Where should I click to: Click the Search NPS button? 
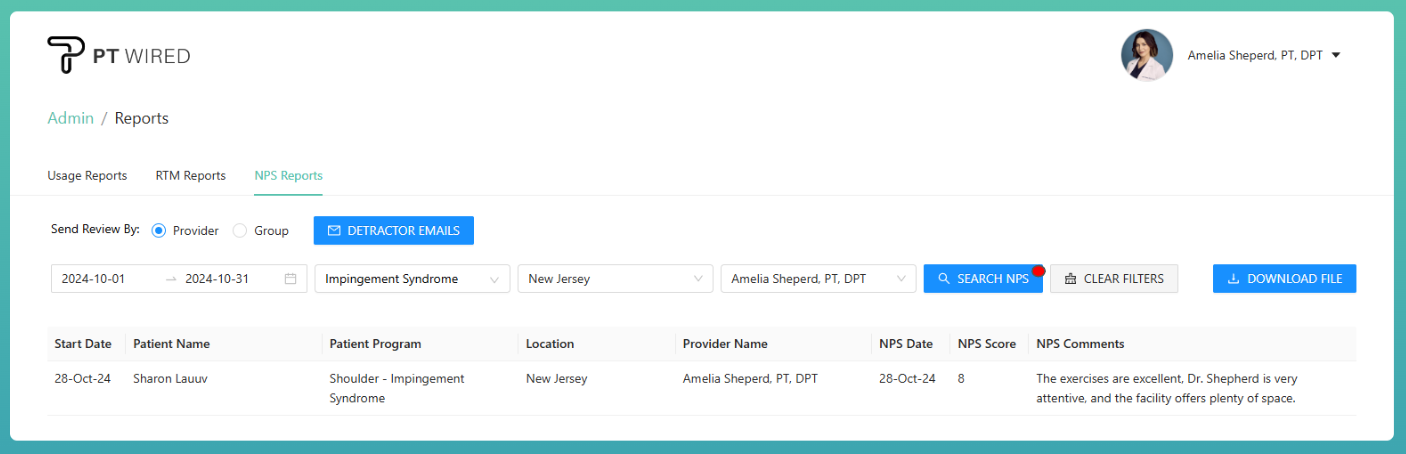(982, 279)
